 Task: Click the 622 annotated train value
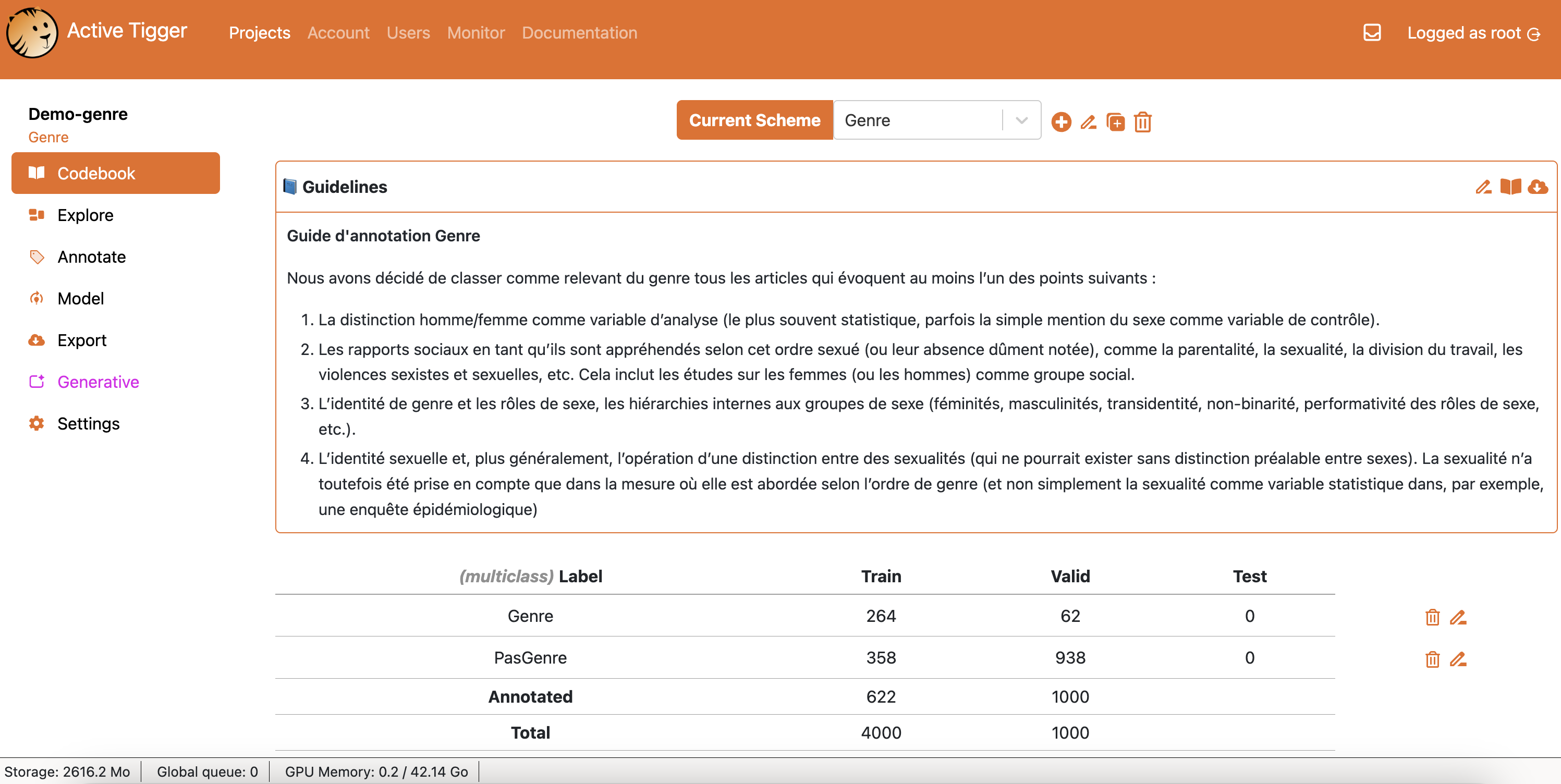881,697
